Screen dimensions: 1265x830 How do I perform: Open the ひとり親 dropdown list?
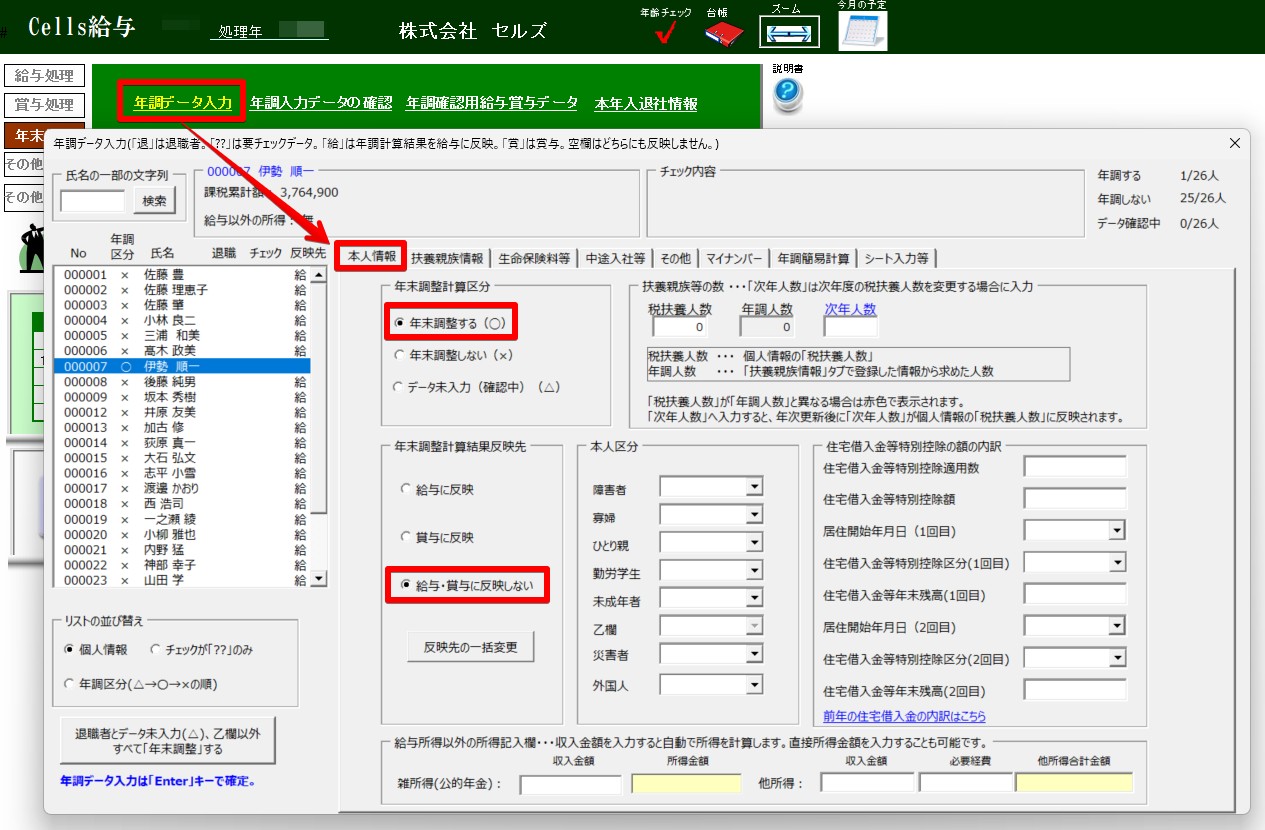pos(754,543)
